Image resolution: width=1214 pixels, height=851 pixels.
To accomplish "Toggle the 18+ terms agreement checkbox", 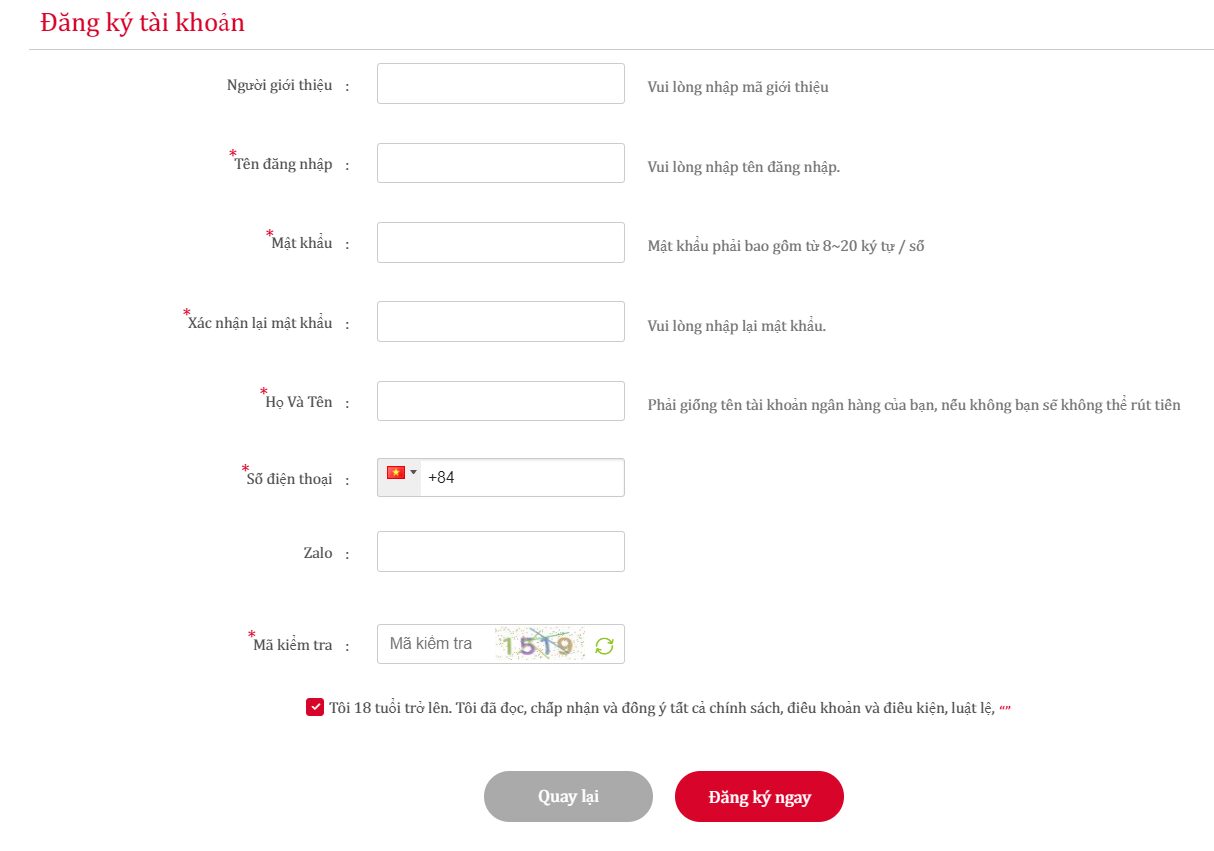I will pos(314,708).
